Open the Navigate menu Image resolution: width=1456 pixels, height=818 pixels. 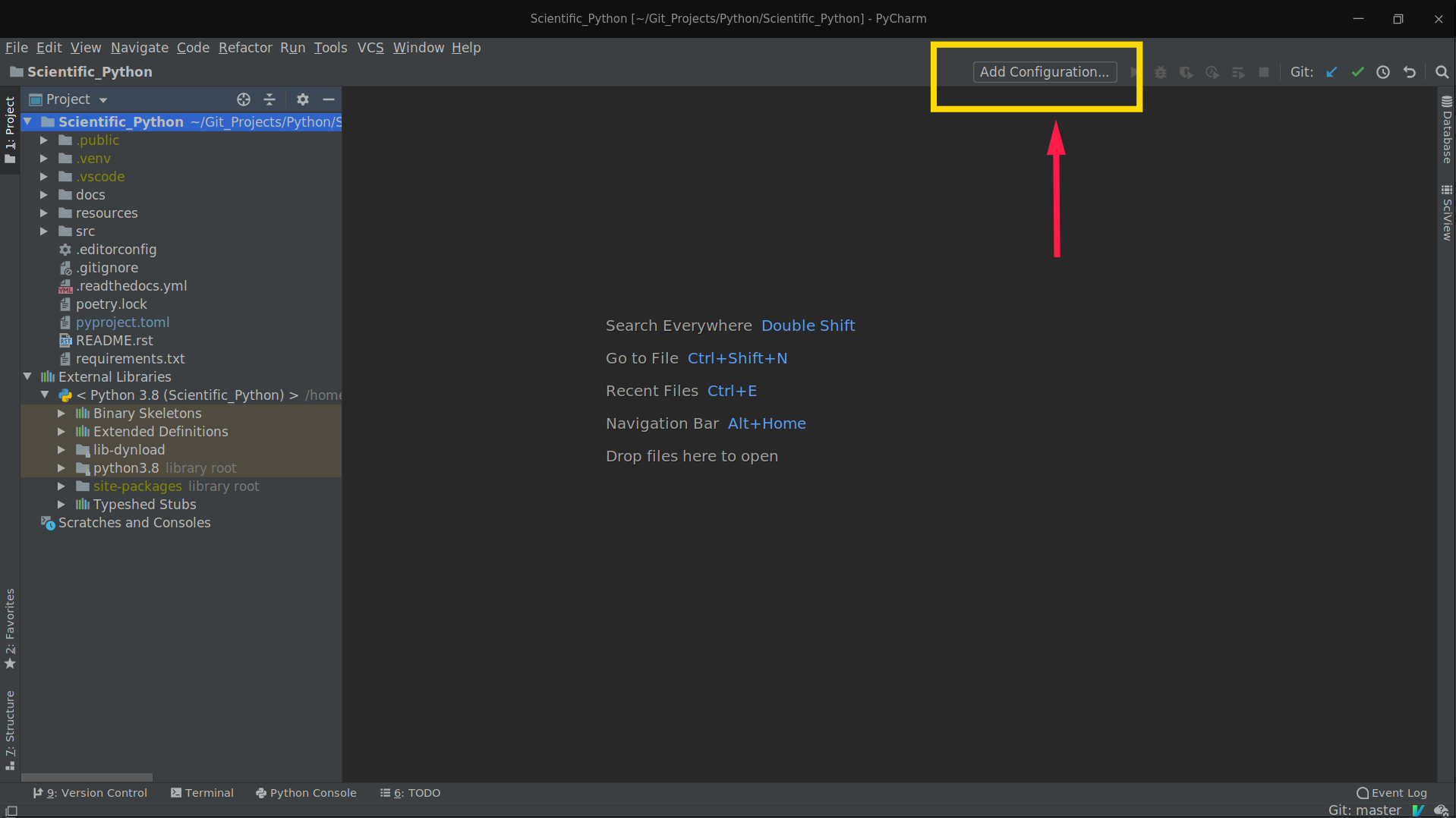[140, 48]
